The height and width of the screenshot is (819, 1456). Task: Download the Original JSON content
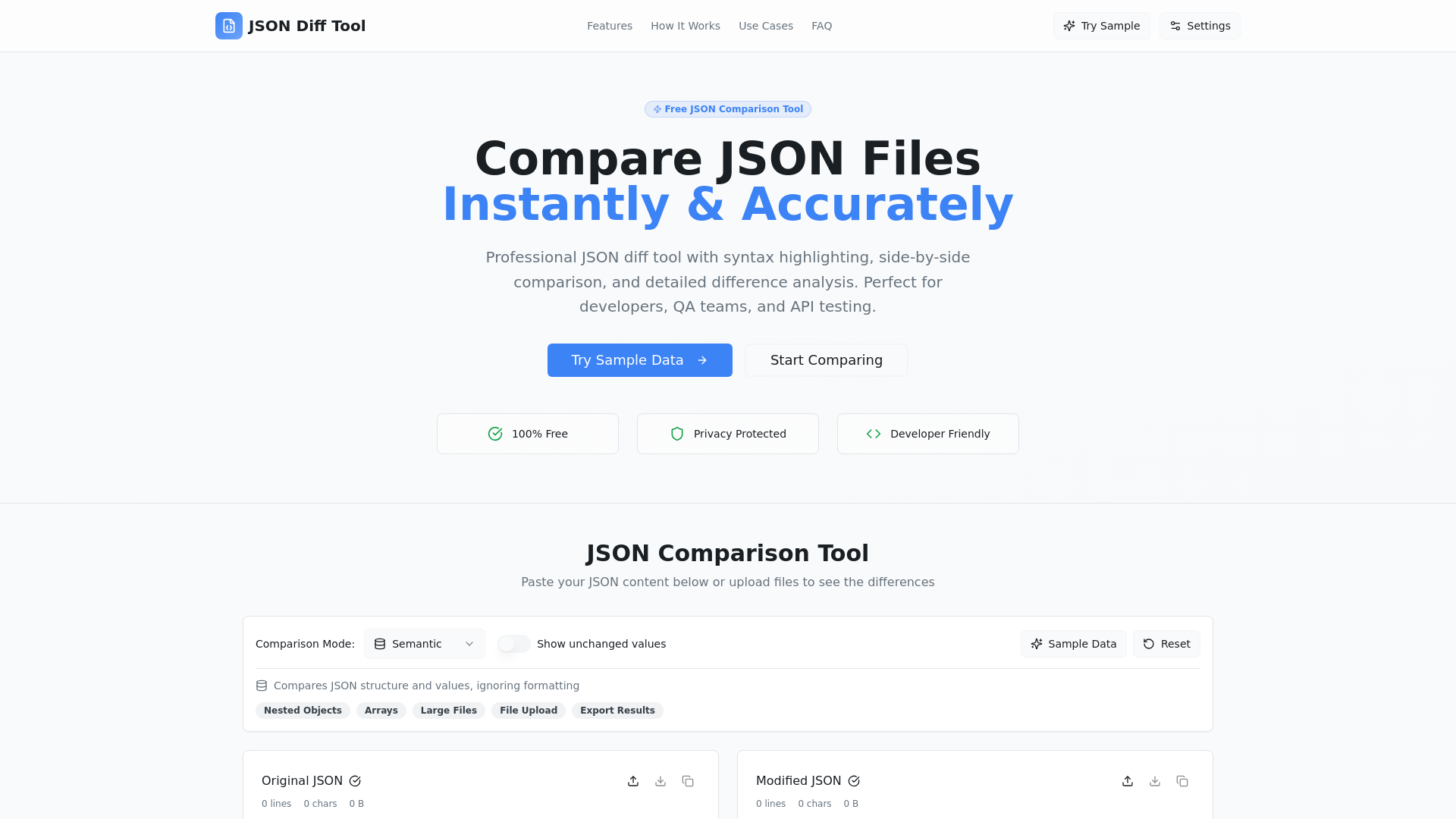click(661, 780)
